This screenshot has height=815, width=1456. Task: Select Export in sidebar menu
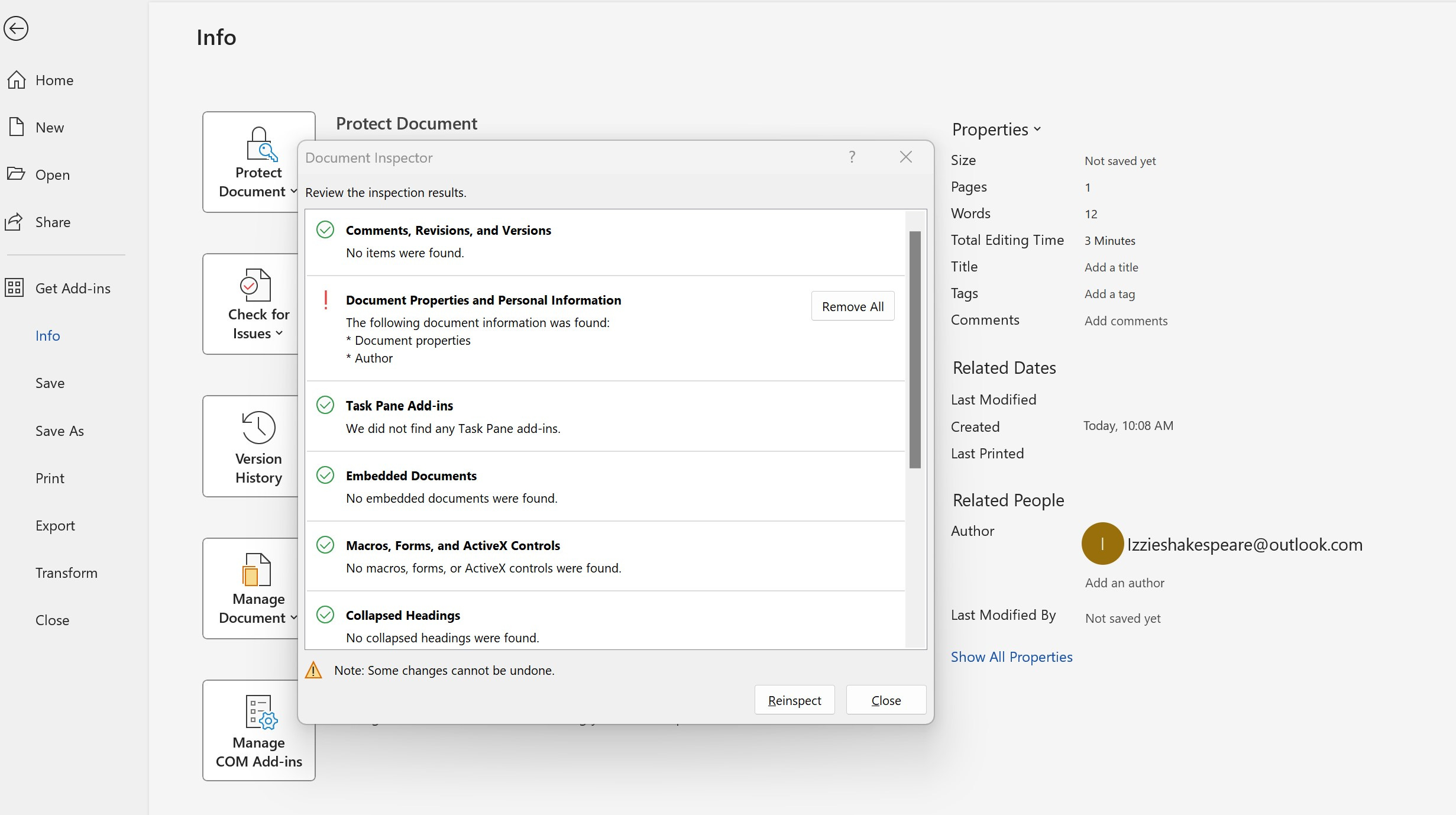click(x=55, y=526)
